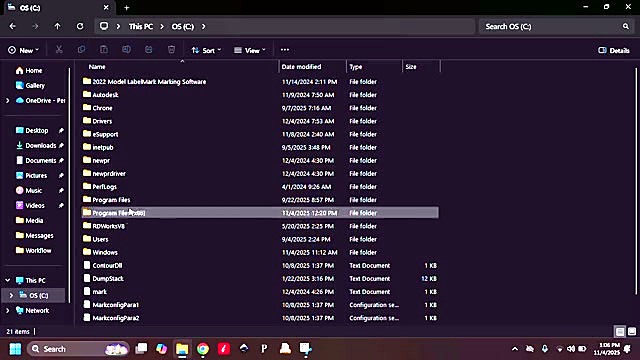The height and width of the screenshot is (360, 640).
Task: Sort by Type column header
Action: (356, 67)
